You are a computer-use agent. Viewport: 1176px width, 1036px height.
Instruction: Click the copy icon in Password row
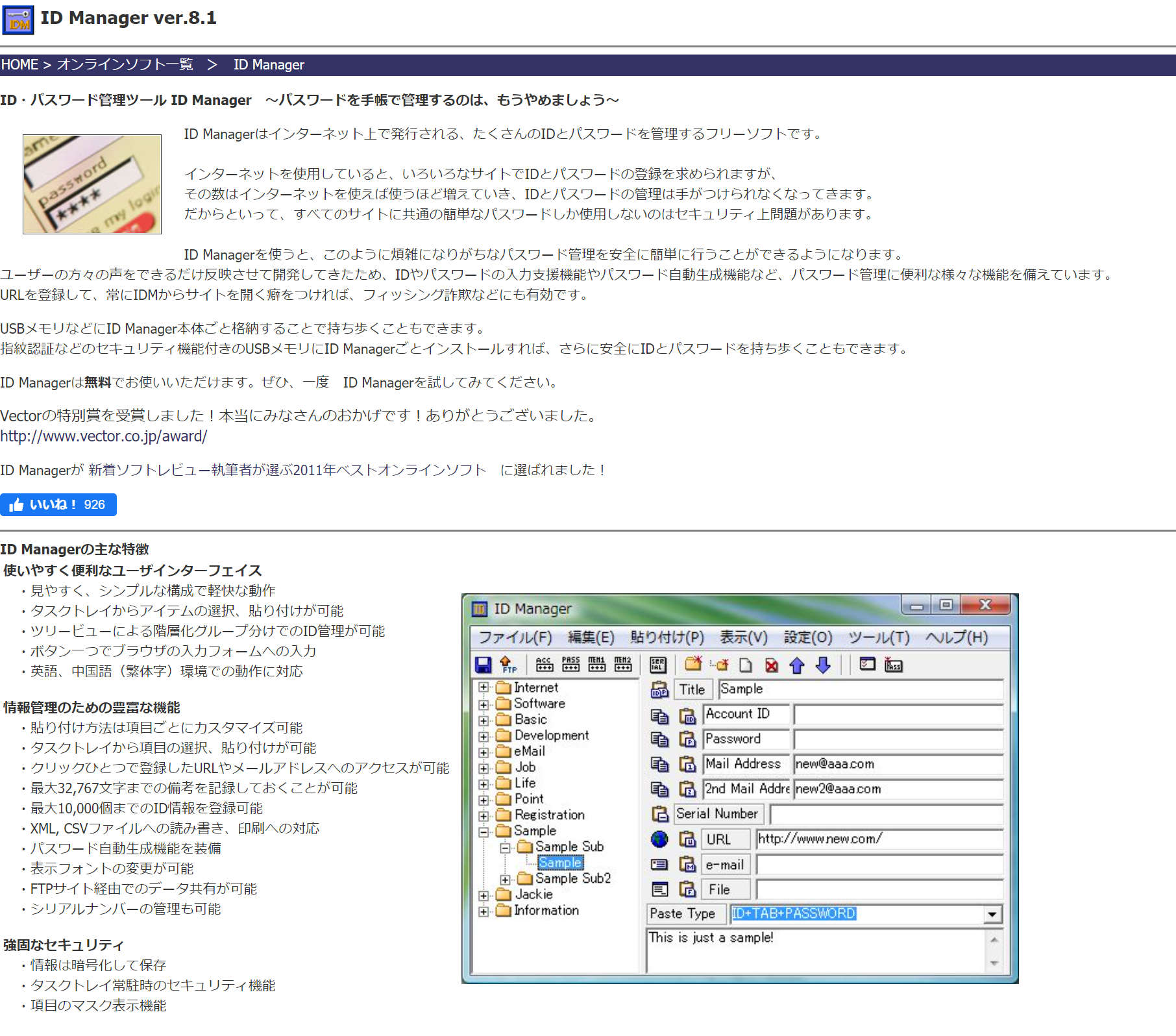point(659,740)
